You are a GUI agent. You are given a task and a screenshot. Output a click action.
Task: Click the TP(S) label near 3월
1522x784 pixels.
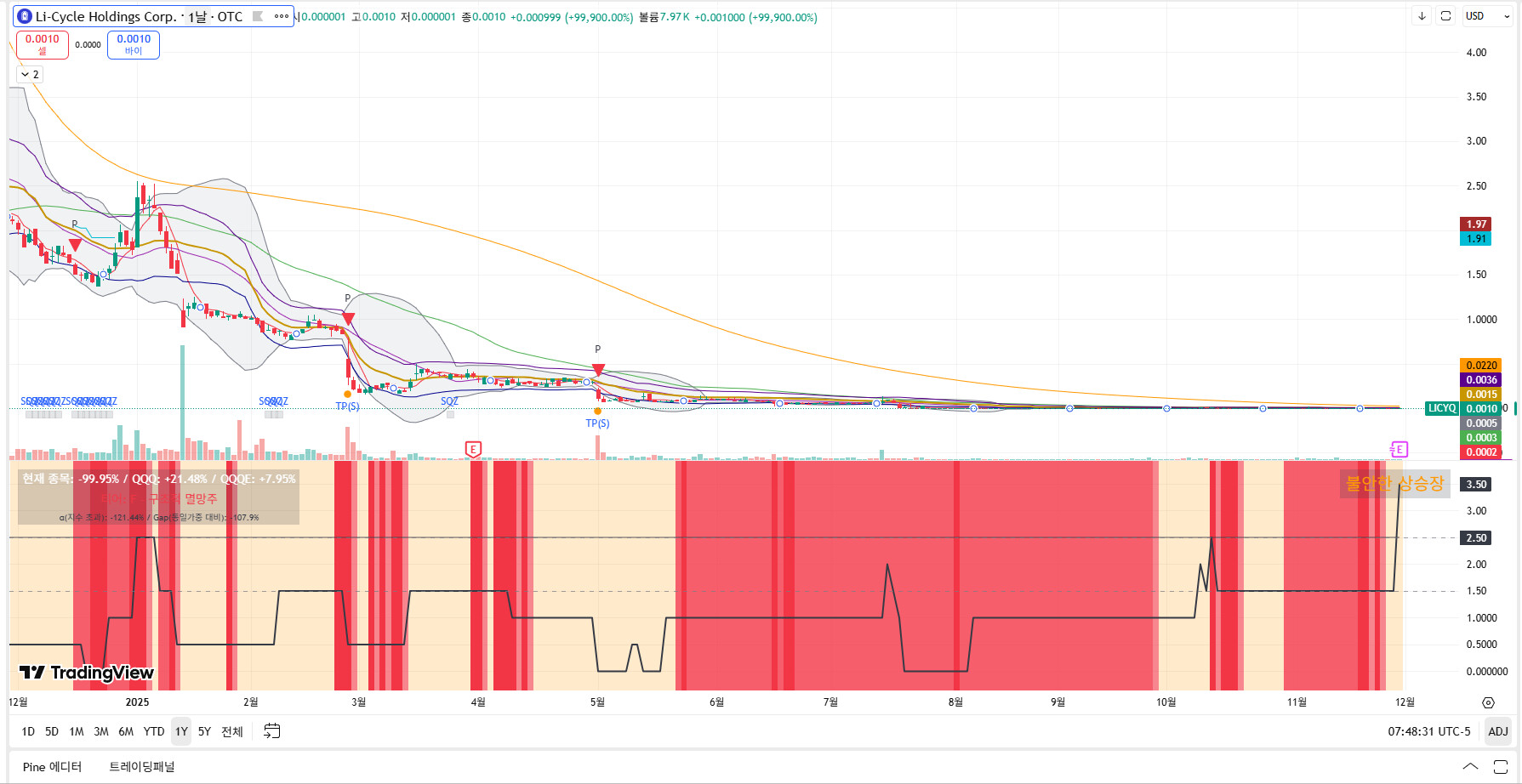347,406
